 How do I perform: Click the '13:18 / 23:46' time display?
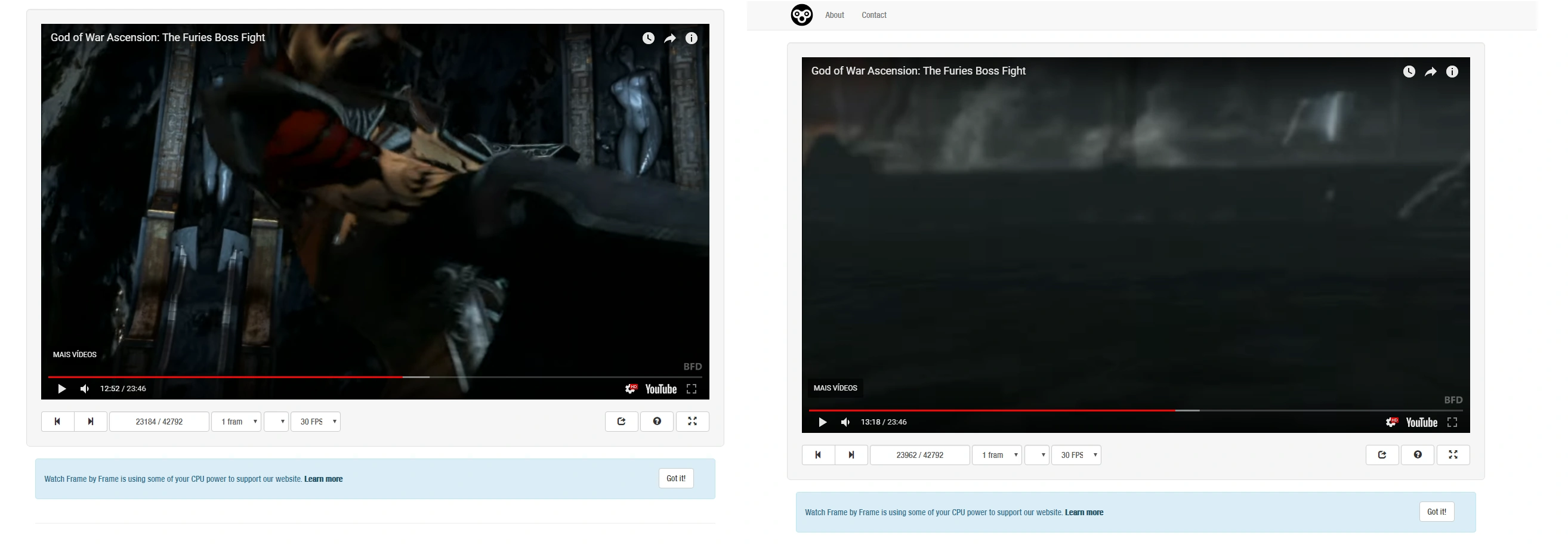tap(884, 422)
